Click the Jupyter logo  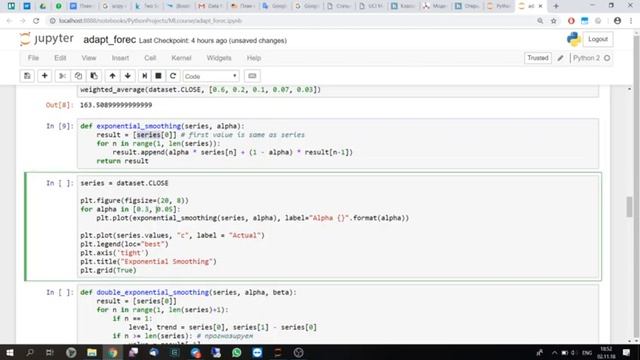coord(47,39)
